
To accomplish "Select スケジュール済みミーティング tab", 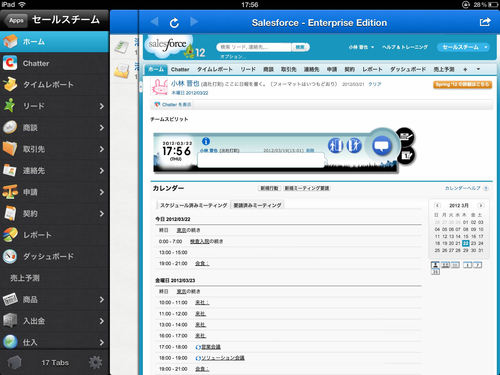I will pos(193,205).
